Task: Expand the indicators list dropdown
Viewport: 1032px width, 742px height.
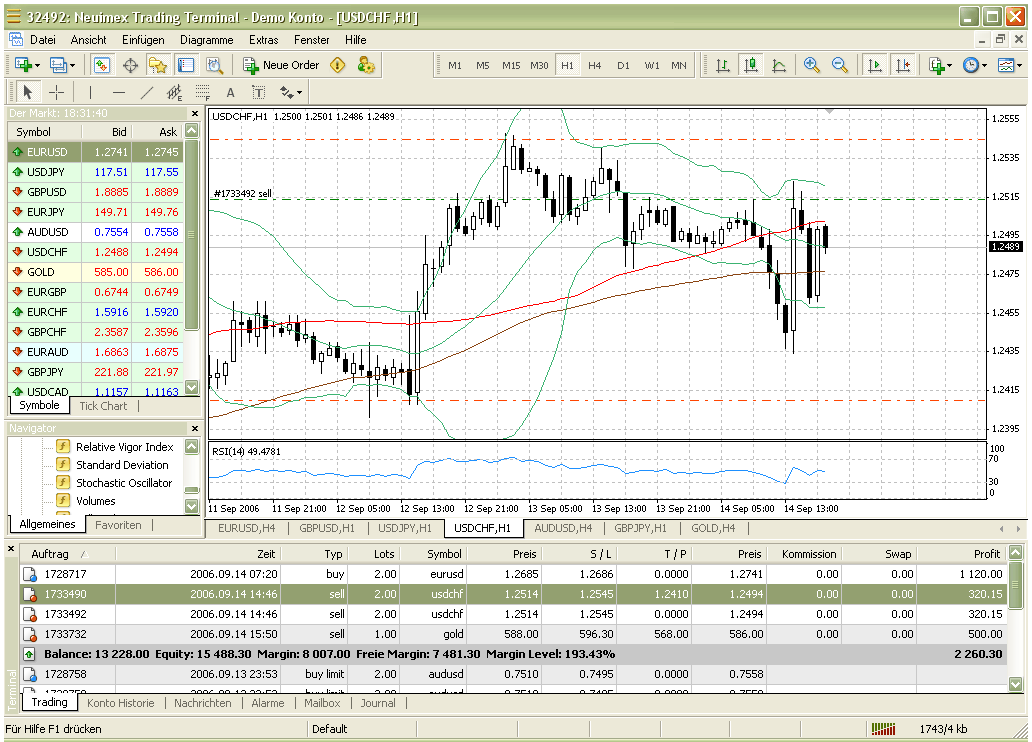Action: (940, 65)
